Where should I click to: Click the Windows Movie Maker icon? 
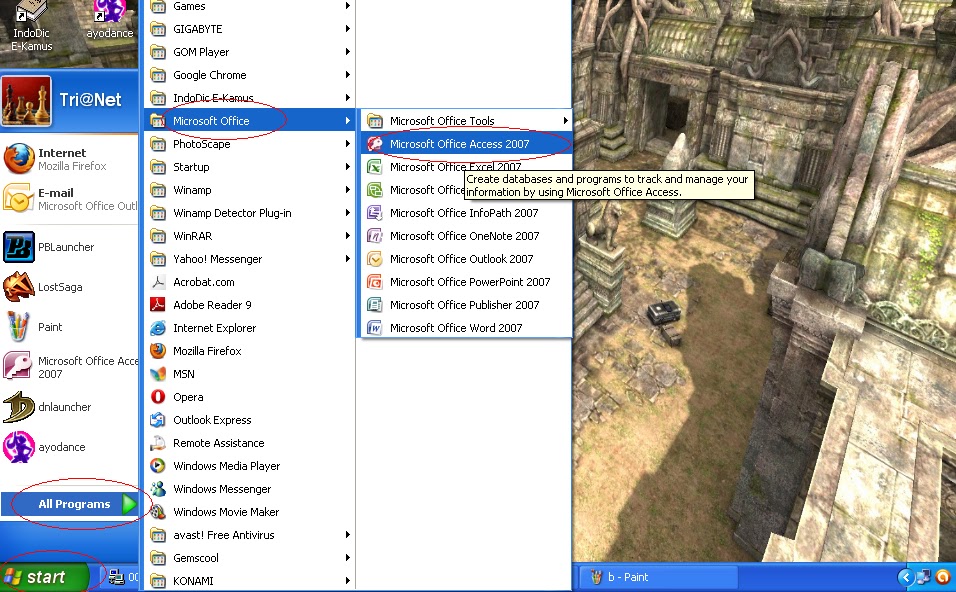coord(158,512)
